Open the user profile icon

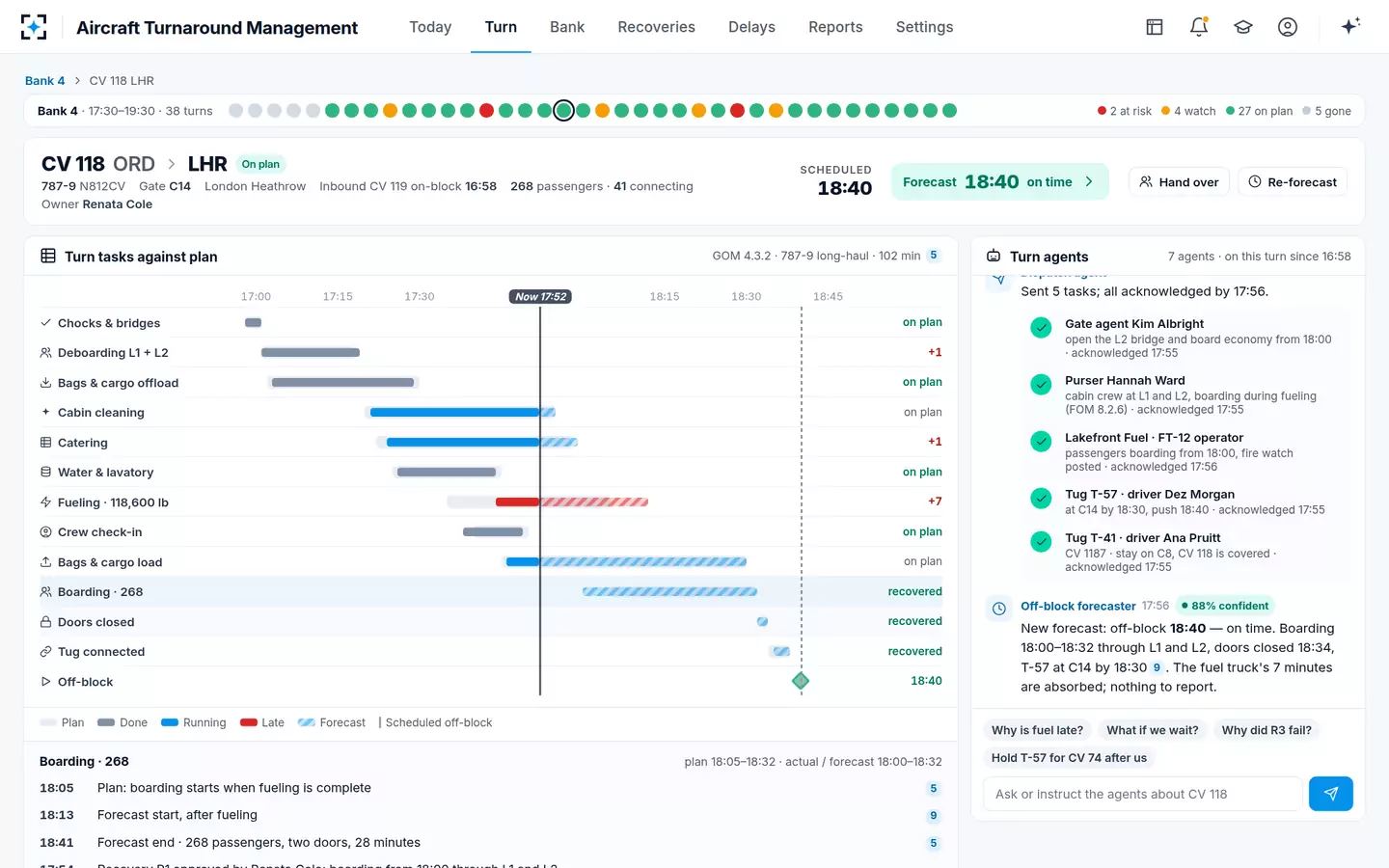pos(1288,27)
